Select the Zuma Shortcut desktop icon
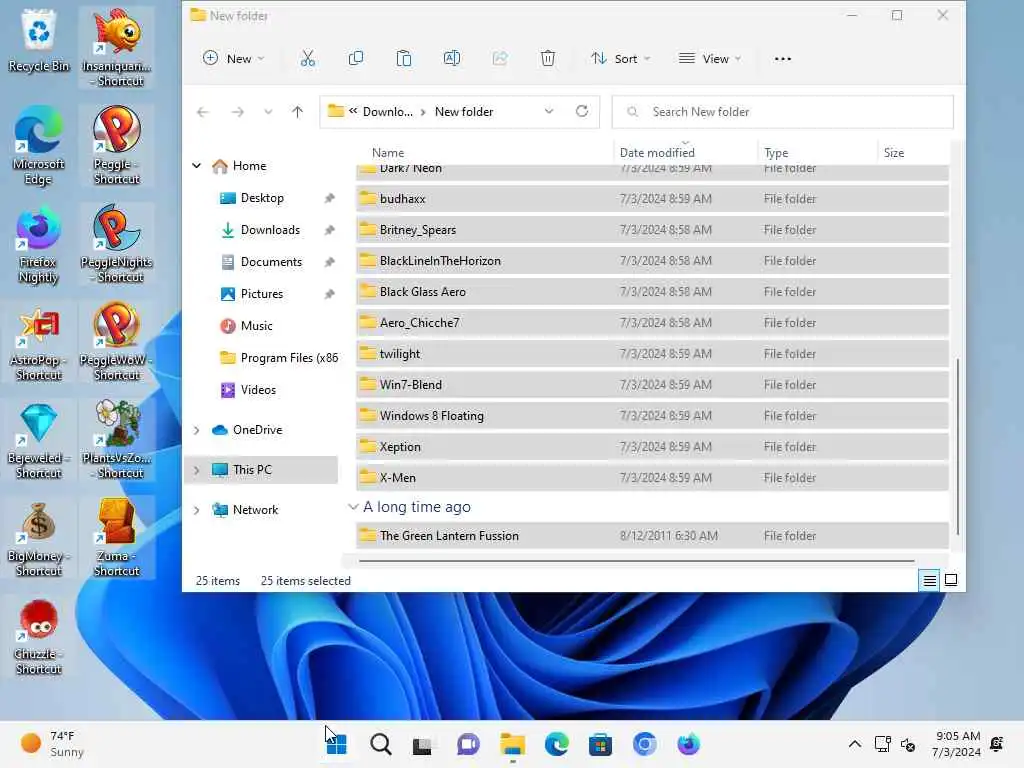 click(117, 537)
